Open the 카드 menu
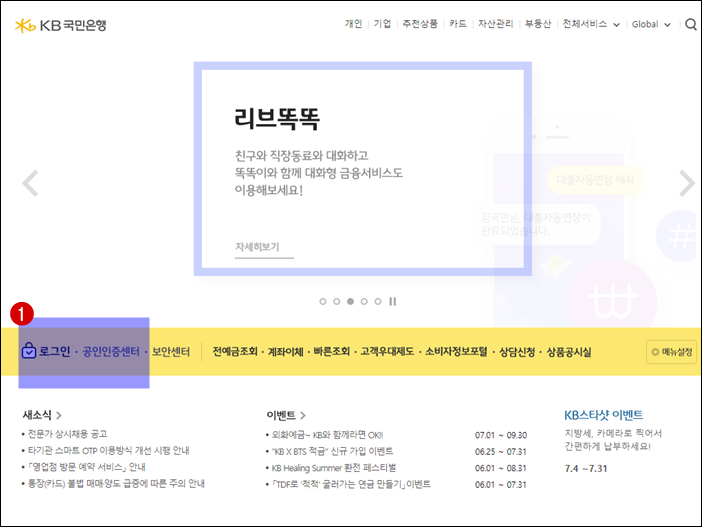The width and height of the screenshot is (702, 527). pos(458,24)
